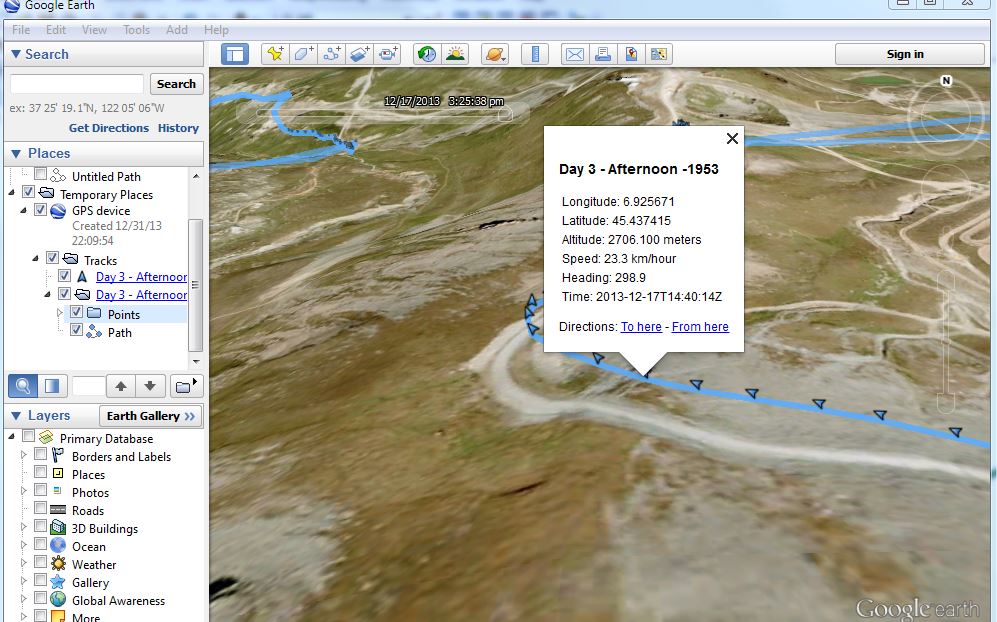The image size is (997, 622).
Task: Expand the Weather layer node
Action: pyautogui.click(x=24, y=563)
